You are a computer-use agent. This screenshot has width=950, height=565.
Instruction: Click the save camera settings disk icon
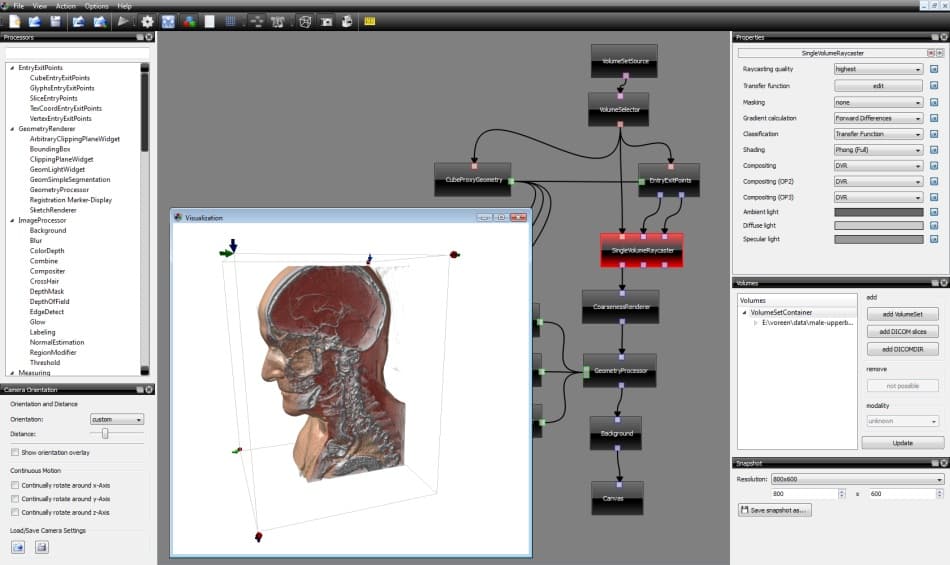coord(41,547)
